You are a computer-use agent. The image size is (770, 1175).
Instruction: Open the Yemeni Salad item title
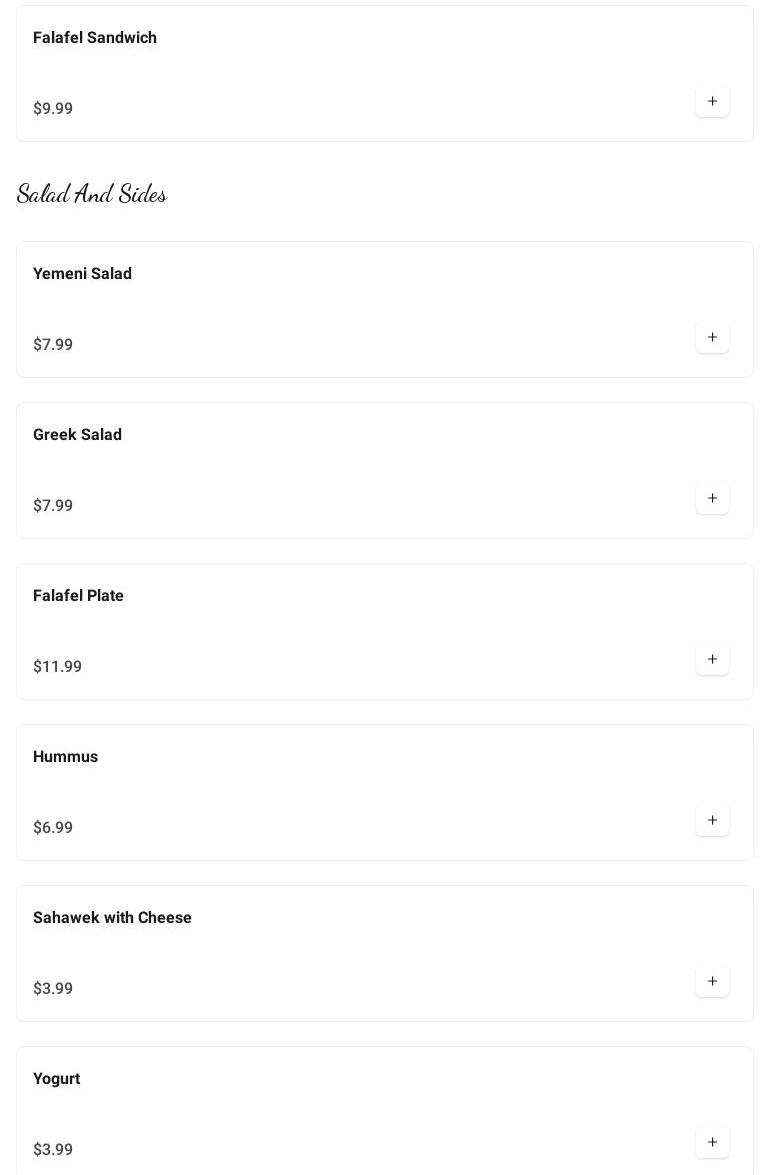click(82, 274)
